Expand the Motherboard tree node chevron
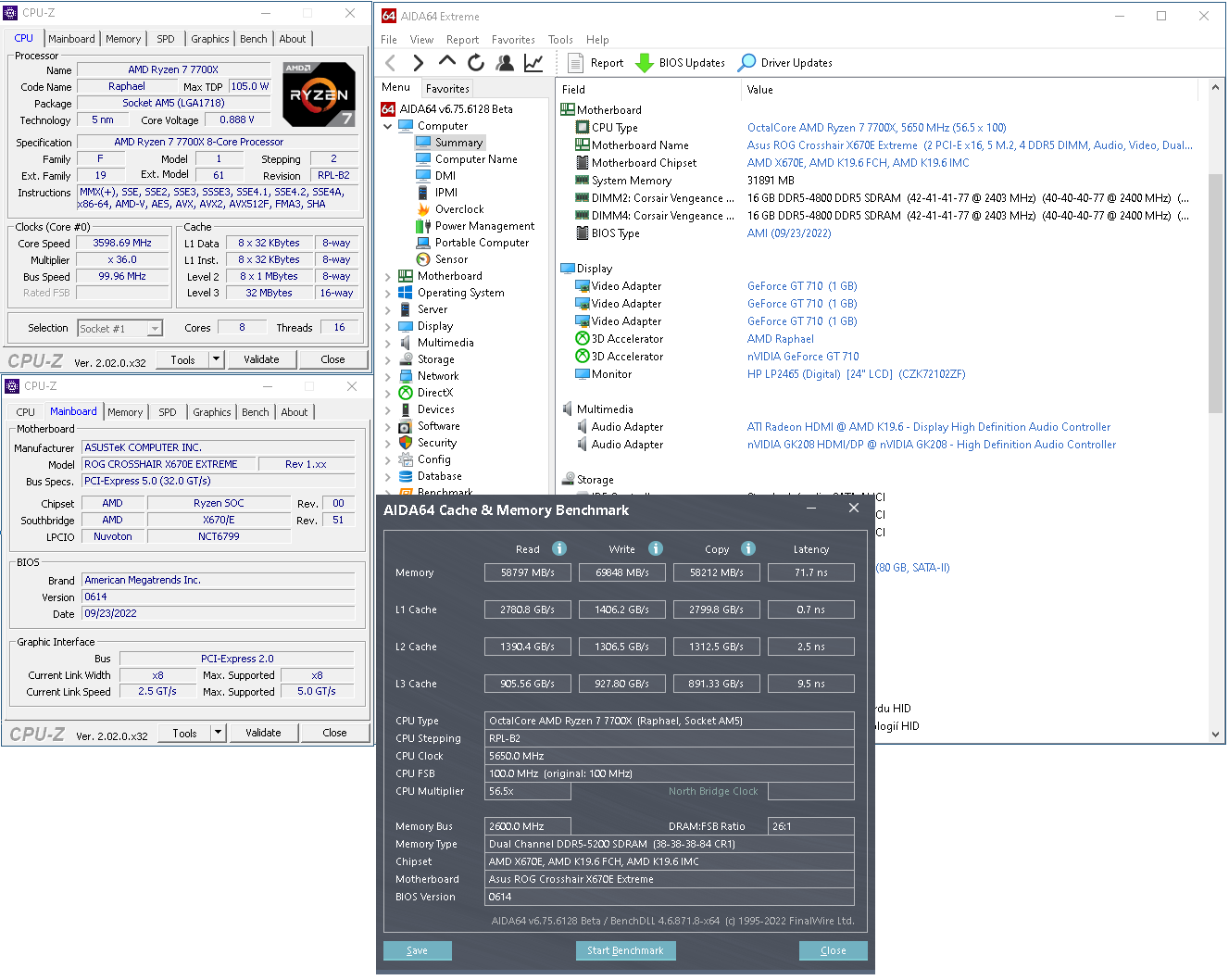Image resolution: width=1229 pixels, height=980 pixels. 388,276
